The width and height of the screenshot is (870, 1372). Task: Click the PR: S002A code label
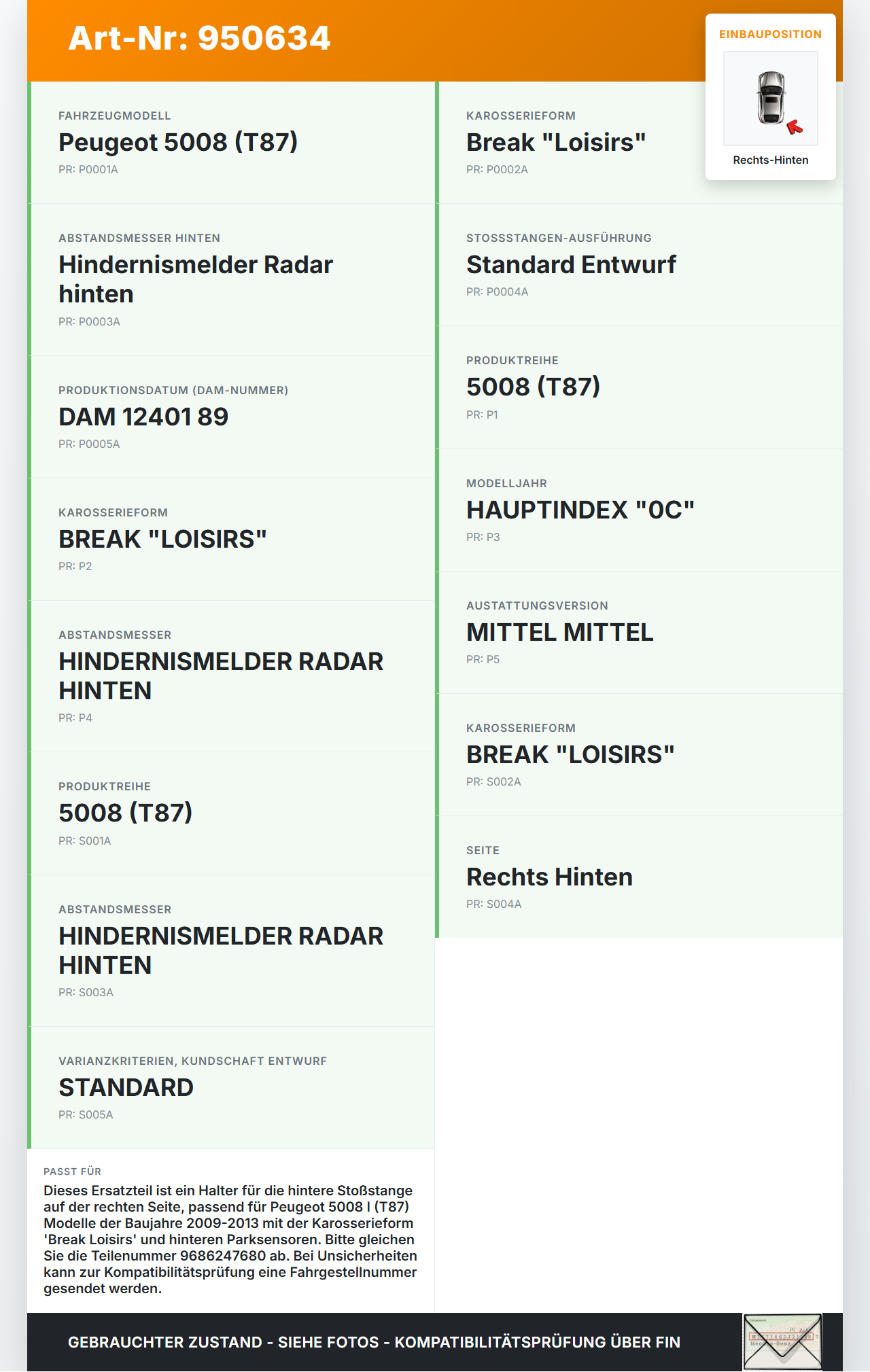click(493, 782)
